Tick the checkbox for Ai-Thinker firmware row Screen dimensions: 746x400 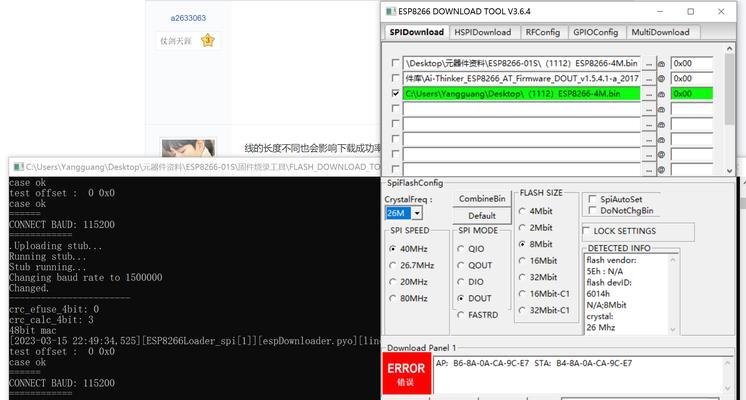[x=395, y=78]
